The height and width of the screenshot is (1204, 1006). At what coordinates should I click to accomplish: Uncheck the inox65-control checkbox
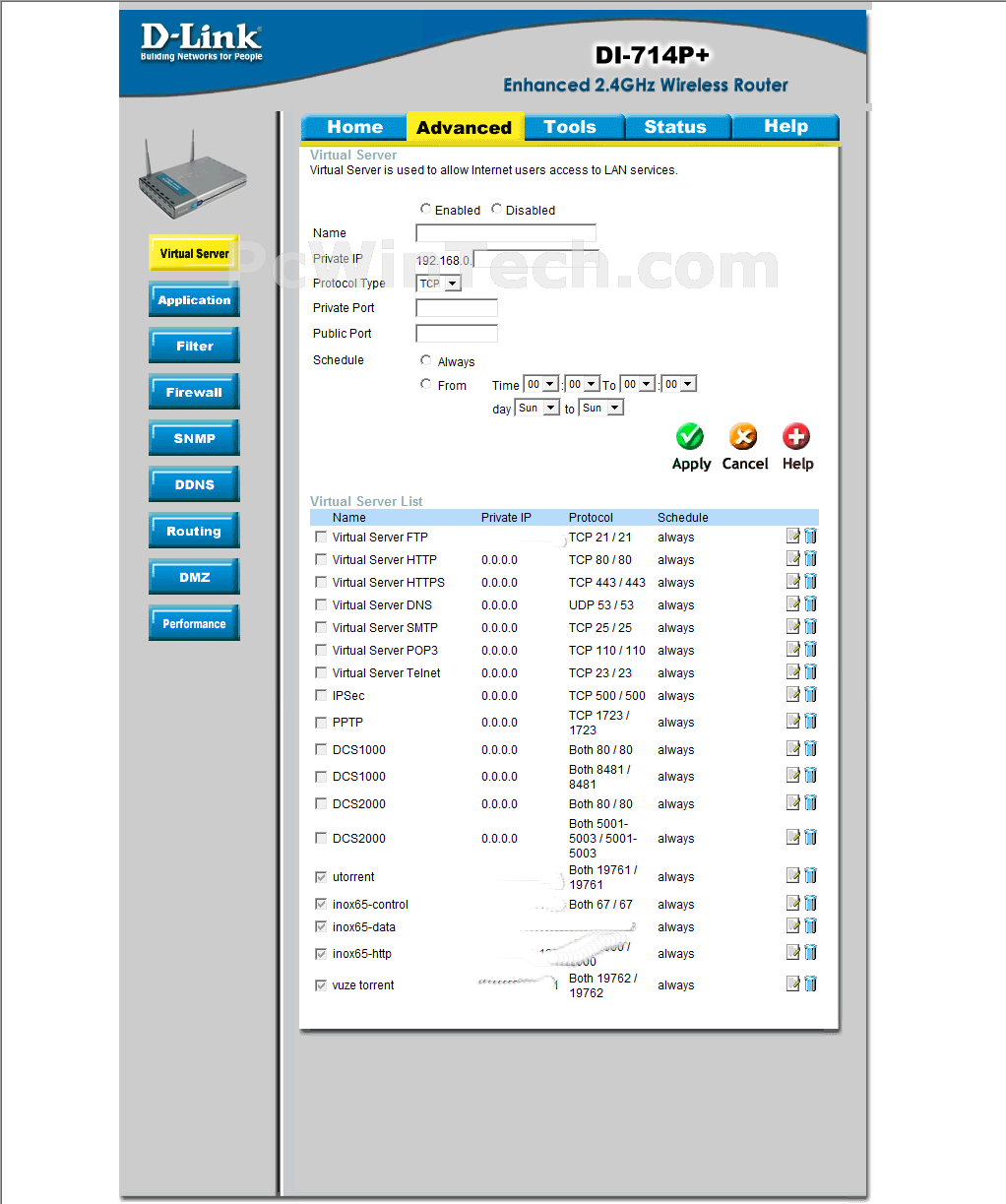click(x=321, y=904)
